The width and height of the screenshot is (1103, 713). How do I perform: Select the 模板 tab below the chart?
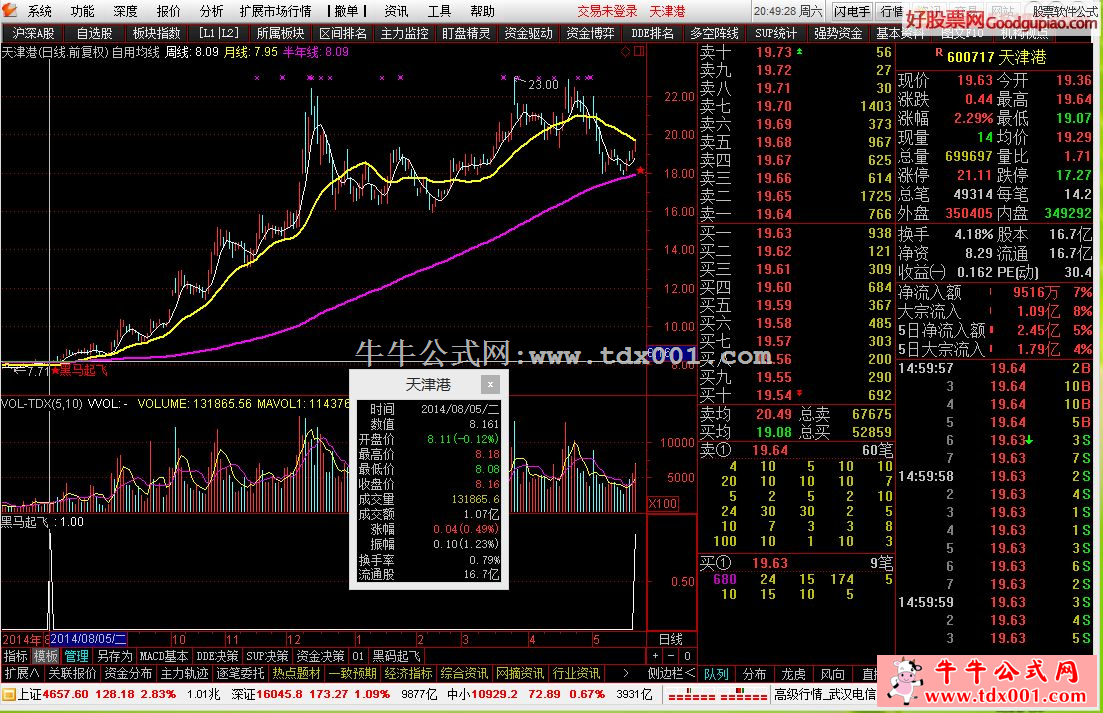coord(46,656)
